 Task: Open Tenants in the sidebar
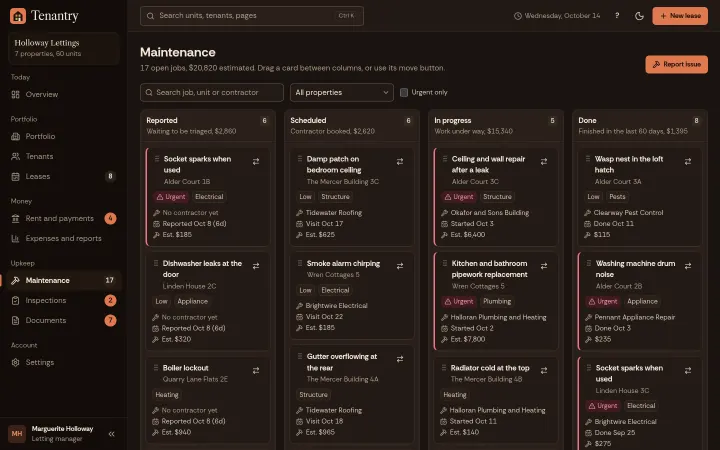point(62,157)
